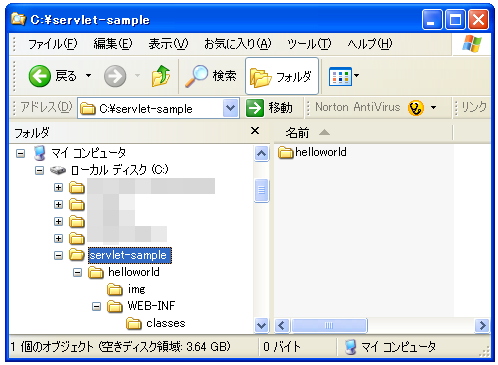Open the views icon dropdown
Screen dimensions: 498x365
[344, 76]
